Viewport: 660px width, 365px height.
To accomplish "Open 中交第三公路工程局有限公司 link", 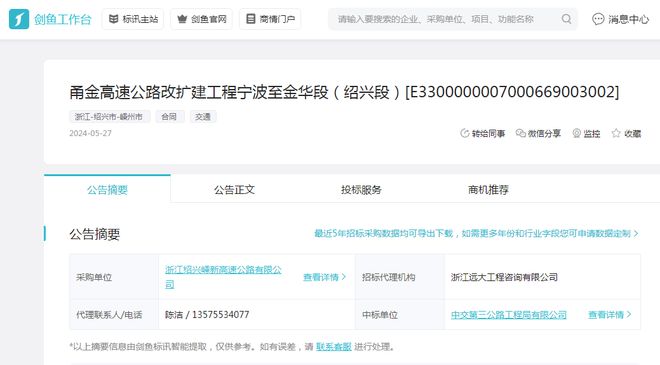I will 508,314.
